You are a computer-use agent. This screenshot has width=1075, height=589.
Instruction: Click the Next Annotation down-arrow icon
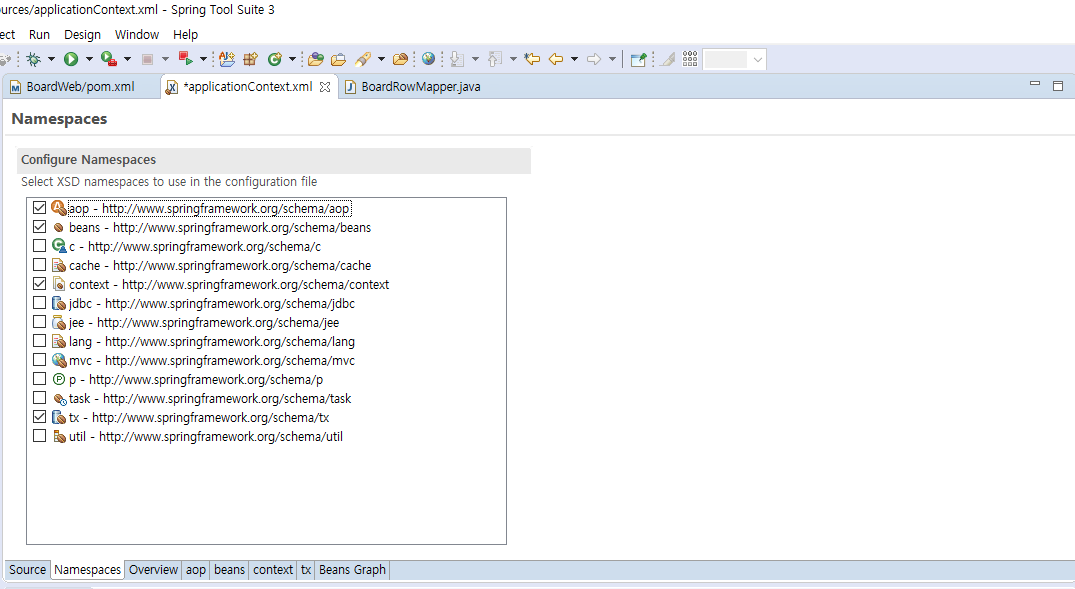(457, 60)
